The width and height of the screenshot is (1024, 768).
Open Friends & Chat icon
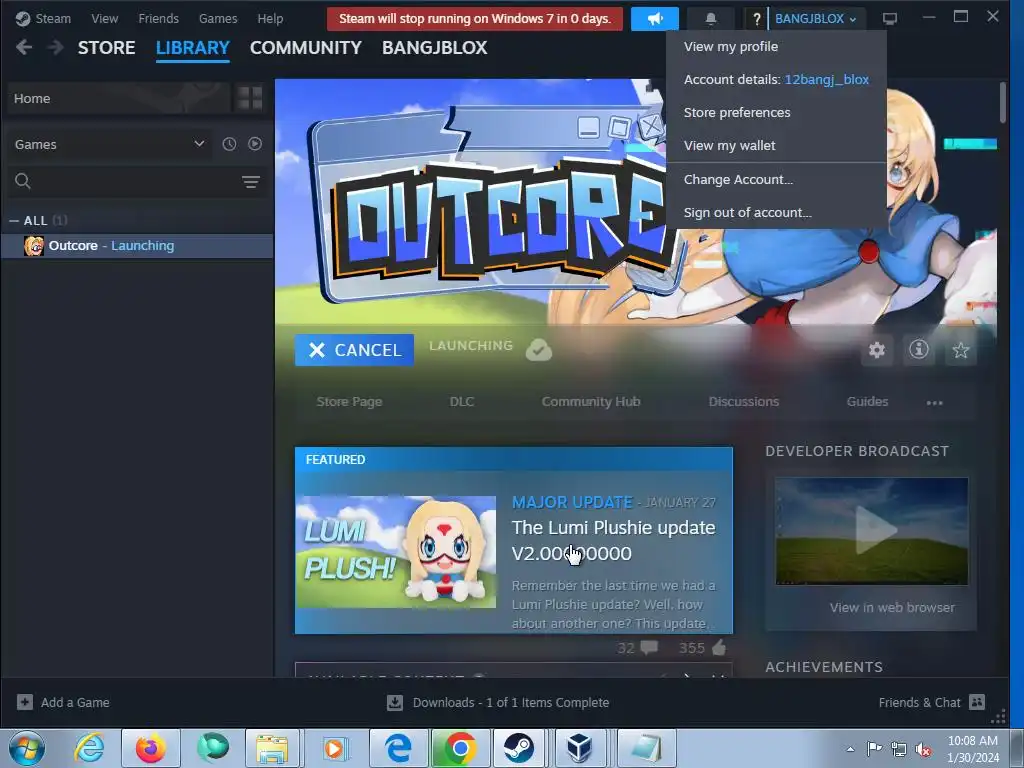point(977,702)
